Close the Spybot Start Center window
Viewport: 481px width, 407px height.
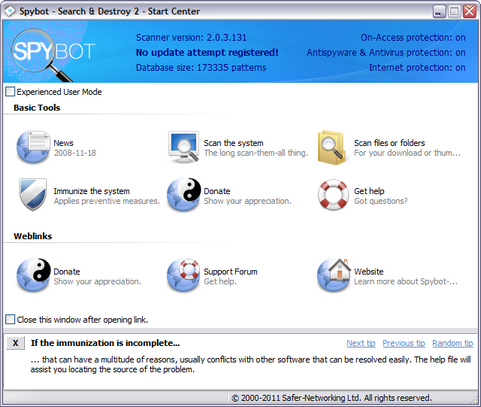[x=469, y=11]
